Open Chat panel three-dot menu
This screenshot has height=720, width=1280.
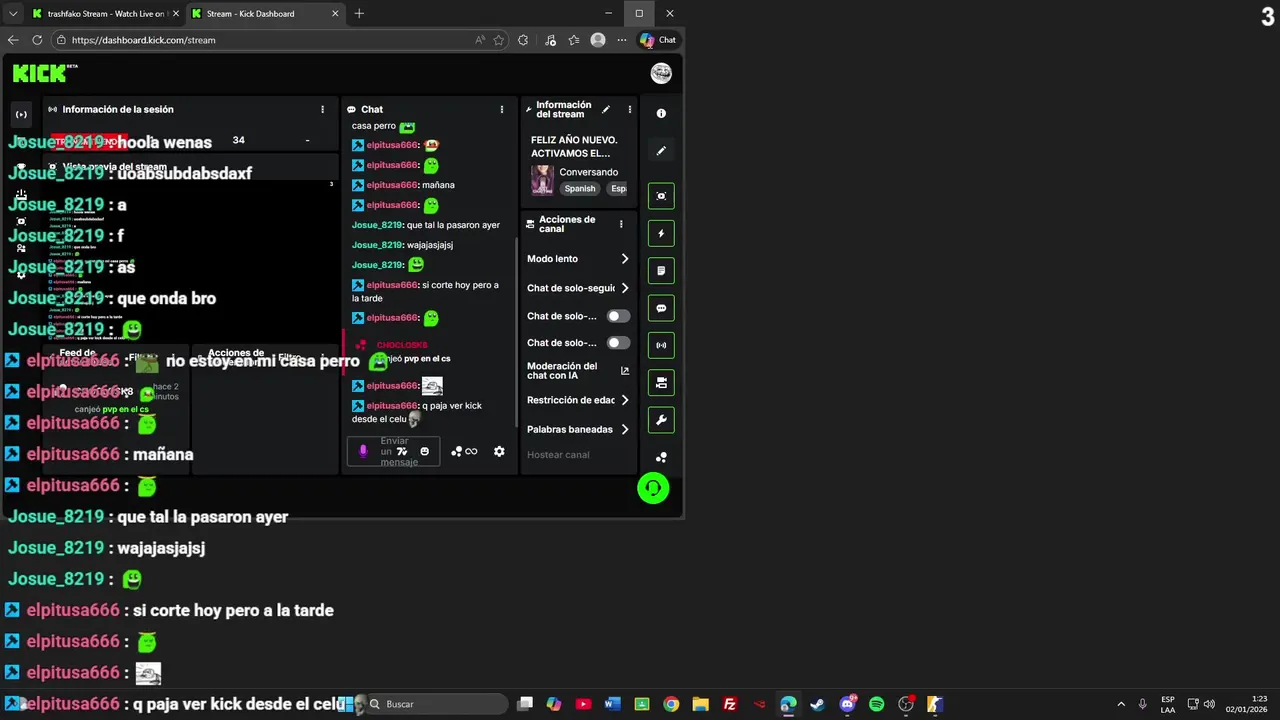coord(502,109)
